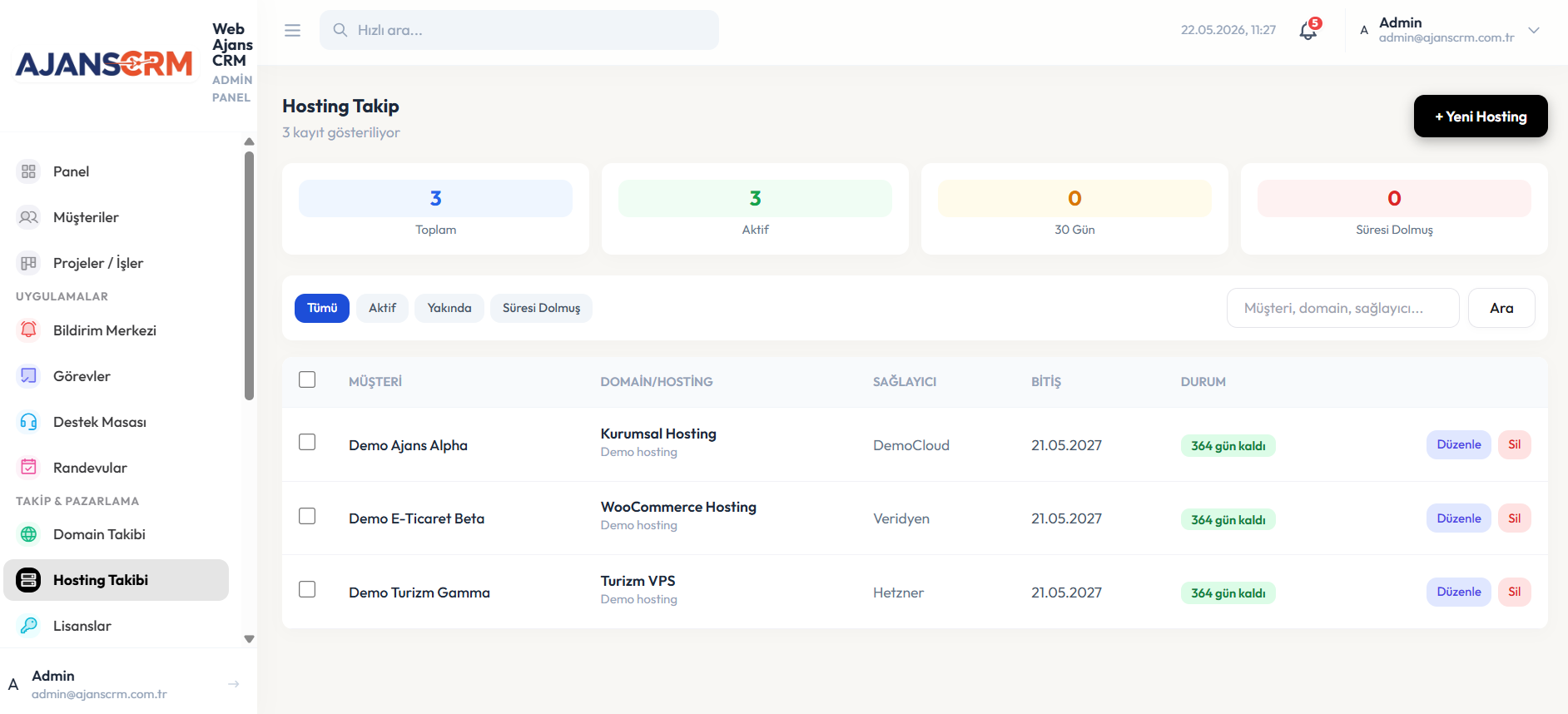Click the Domain Takibi globe icon
The image size is (1568, 714).
[x=28, y=534]
